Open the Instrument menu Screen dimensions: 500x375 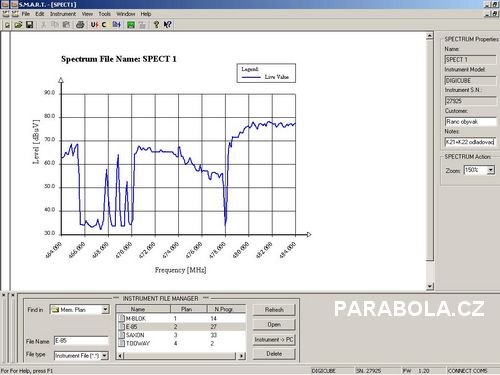[63, 14]
